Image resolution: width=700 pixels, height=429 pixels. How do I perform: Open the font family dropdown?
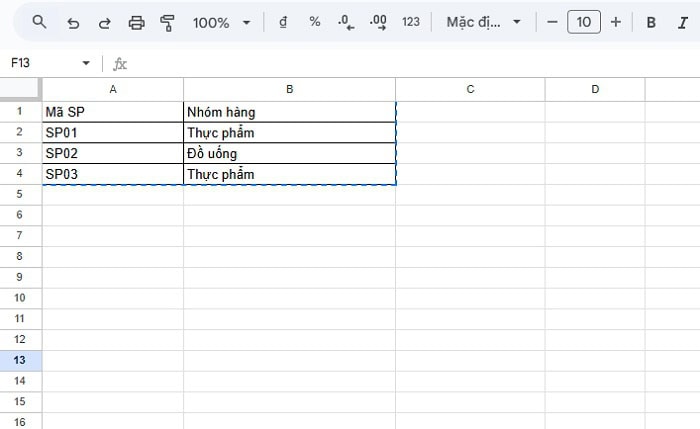(x=484, y=22)
